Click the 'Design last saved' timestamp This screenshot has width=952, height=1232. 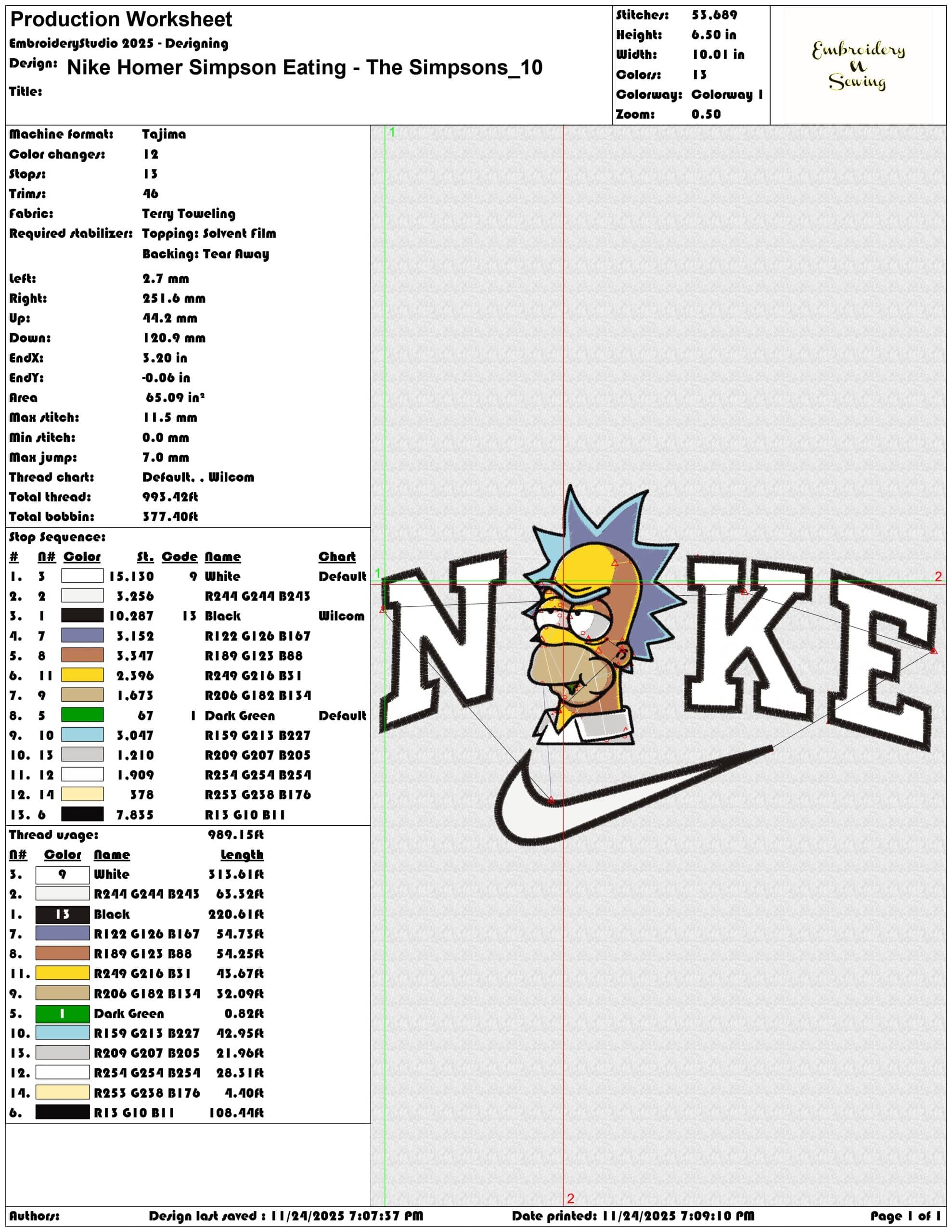pyautogui.click(x=286, y=1216)
